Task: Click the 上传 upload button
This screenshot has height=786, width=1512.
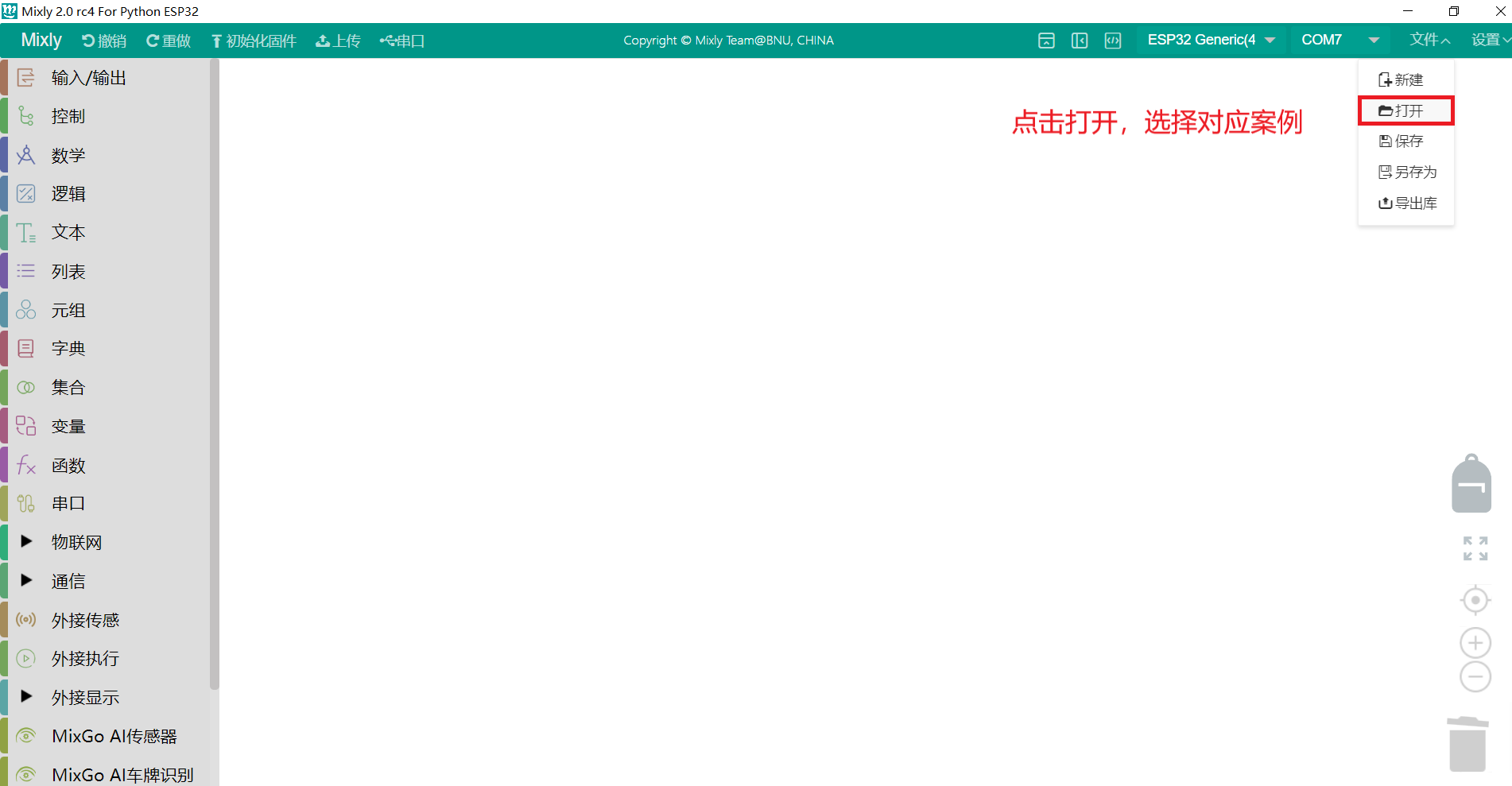Action: click(338, 41)
